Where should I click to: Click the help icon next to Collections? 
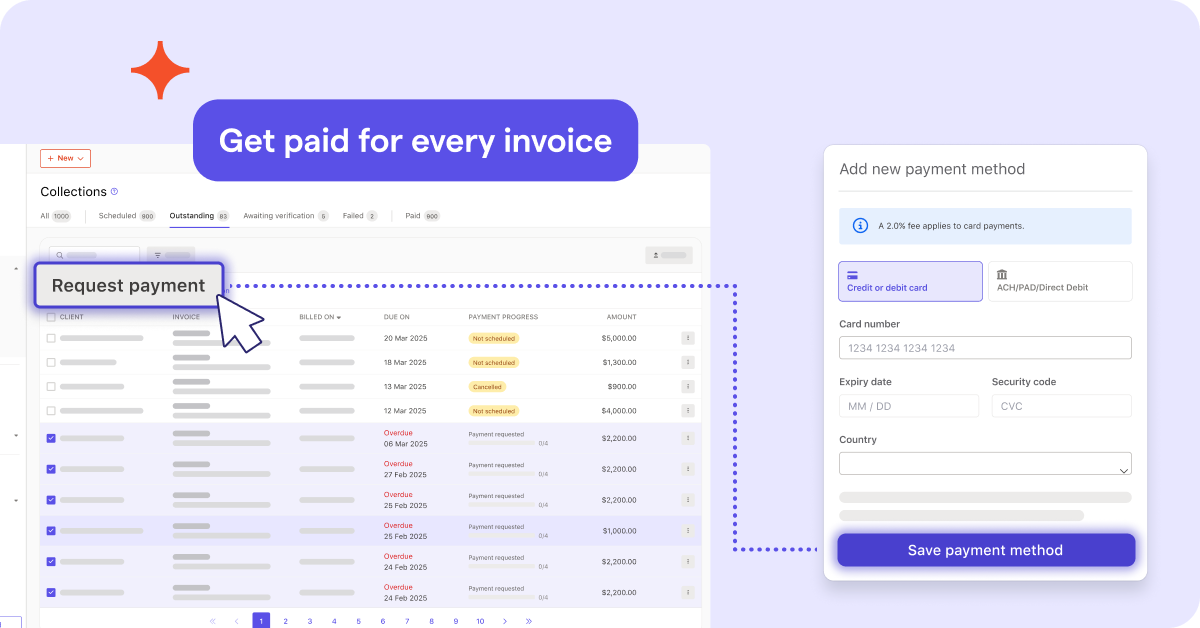tap(114, 192)
